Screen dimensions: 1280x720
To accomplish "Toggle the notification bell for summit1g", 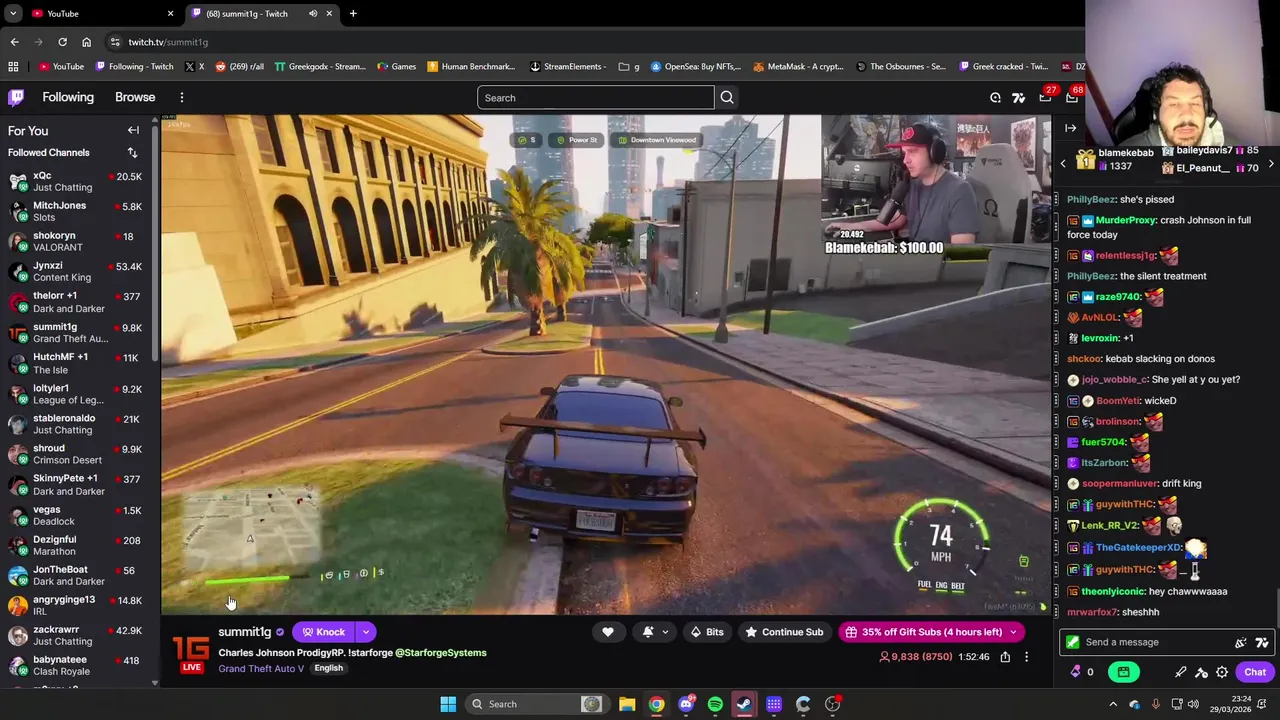I will [648, 632].
